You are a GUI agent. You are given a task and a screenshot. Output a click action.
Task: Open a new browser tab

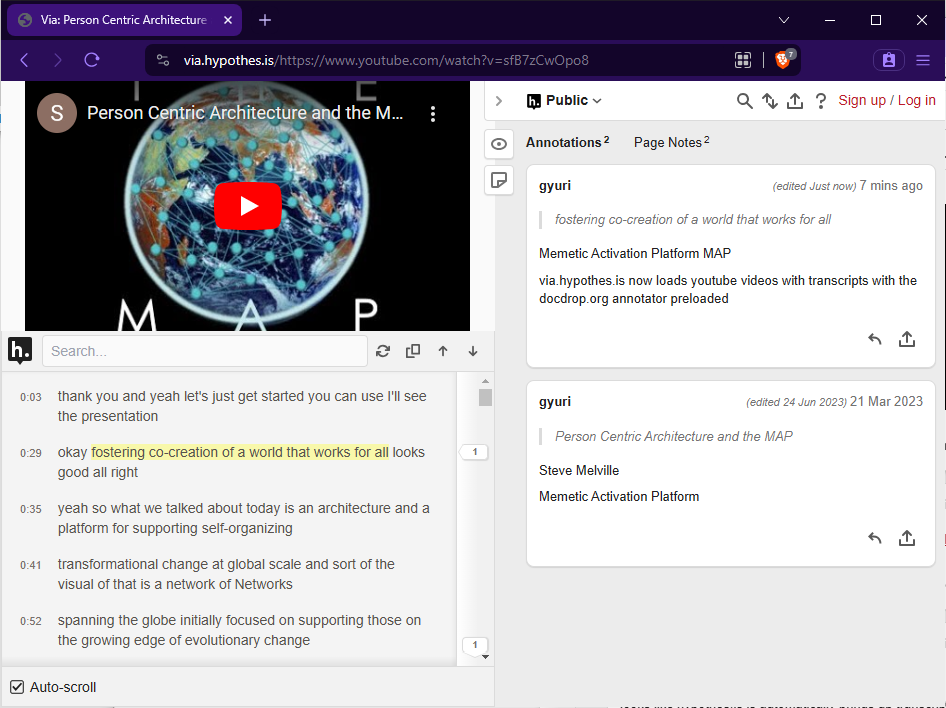click(264, 20)
